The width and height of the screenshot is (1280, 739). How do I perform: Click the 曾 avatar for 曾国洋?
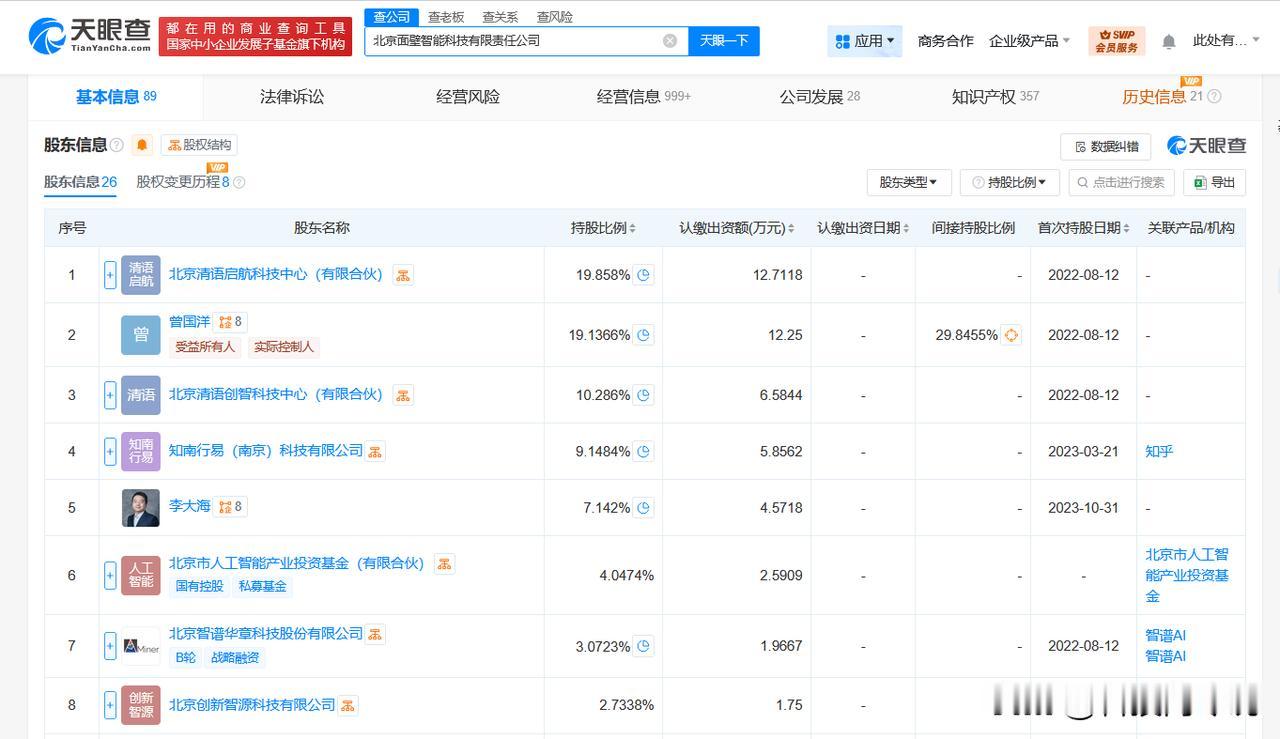[141, 335]
